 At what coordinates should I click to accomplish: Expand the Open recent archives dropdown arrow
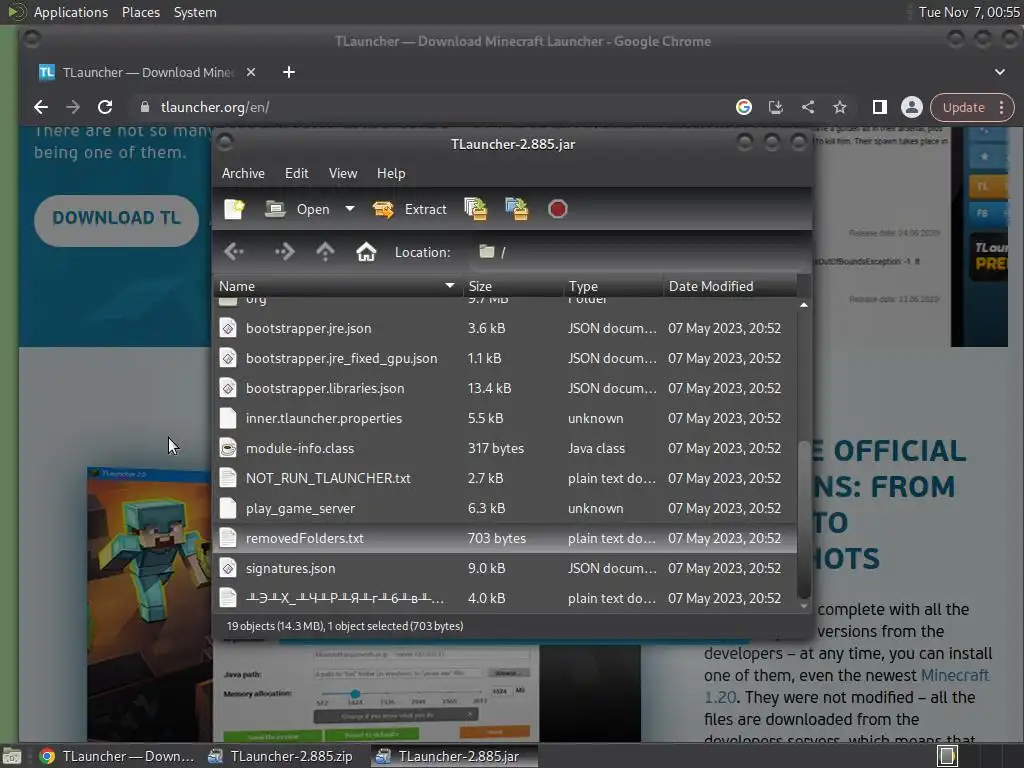tap(350, 209)
